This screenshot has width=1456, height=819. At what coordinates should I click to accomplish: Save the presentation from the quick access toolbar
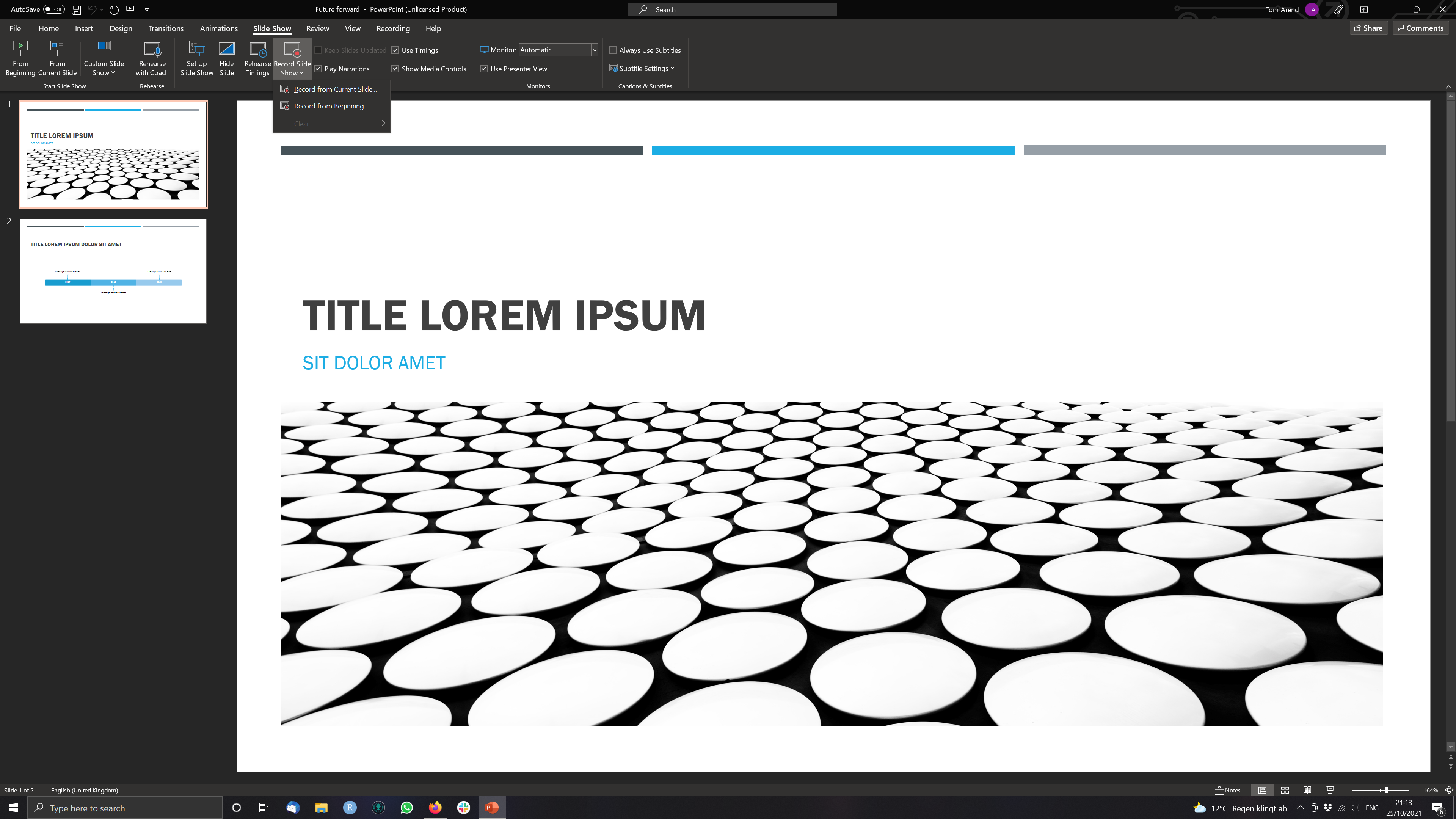pos(76,9)
